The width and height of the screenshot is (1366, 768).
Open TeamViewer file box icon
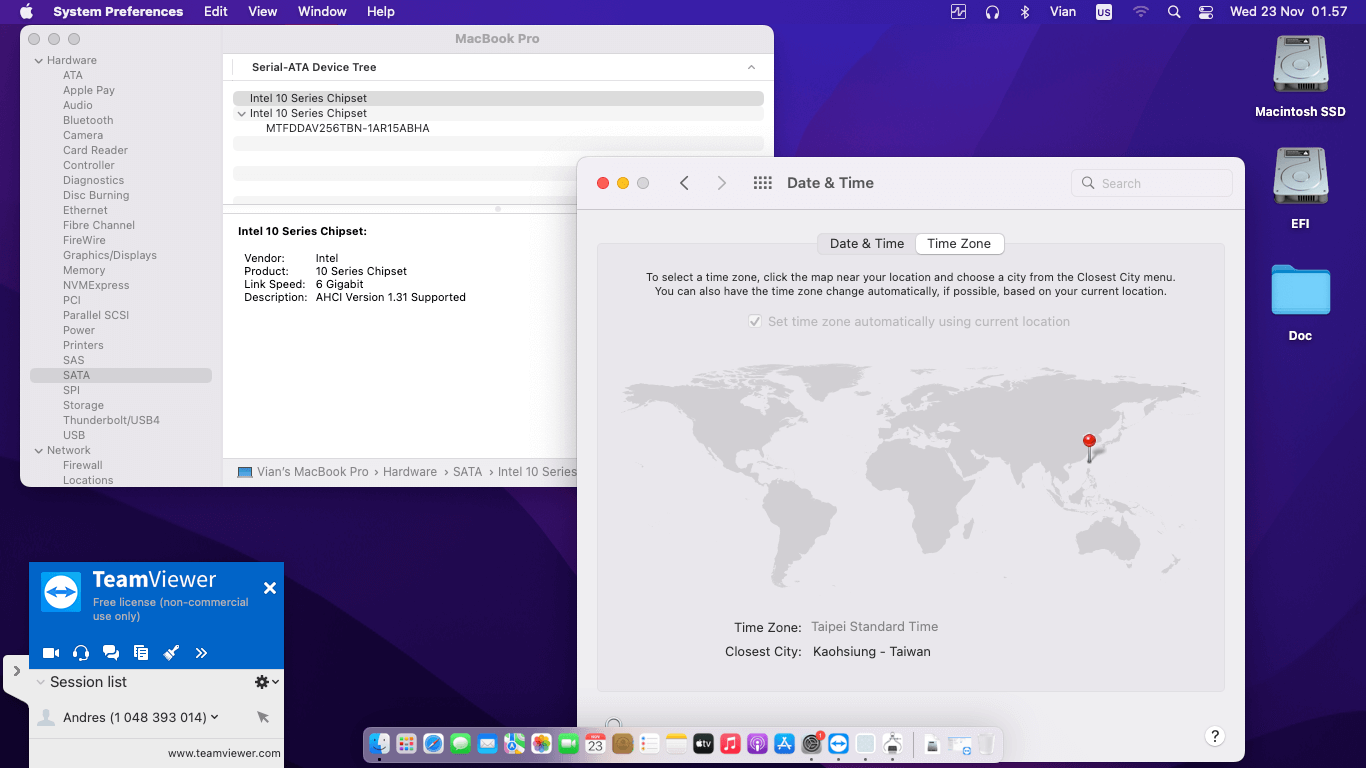pyautogui.click(x=141, y=653)
